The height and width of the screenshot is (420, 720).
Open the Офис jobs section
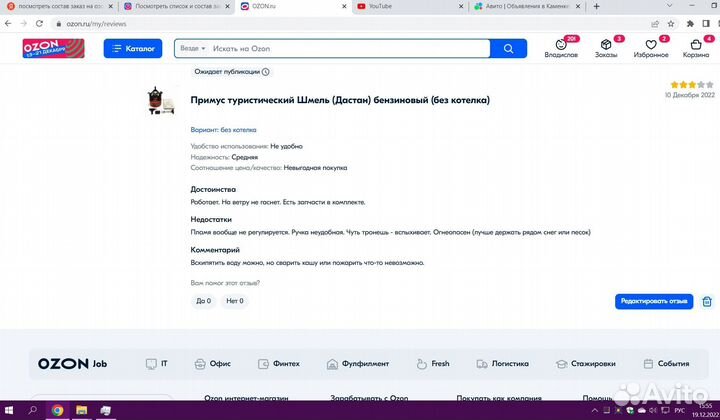pyautogui.click(x=213, y=364)
